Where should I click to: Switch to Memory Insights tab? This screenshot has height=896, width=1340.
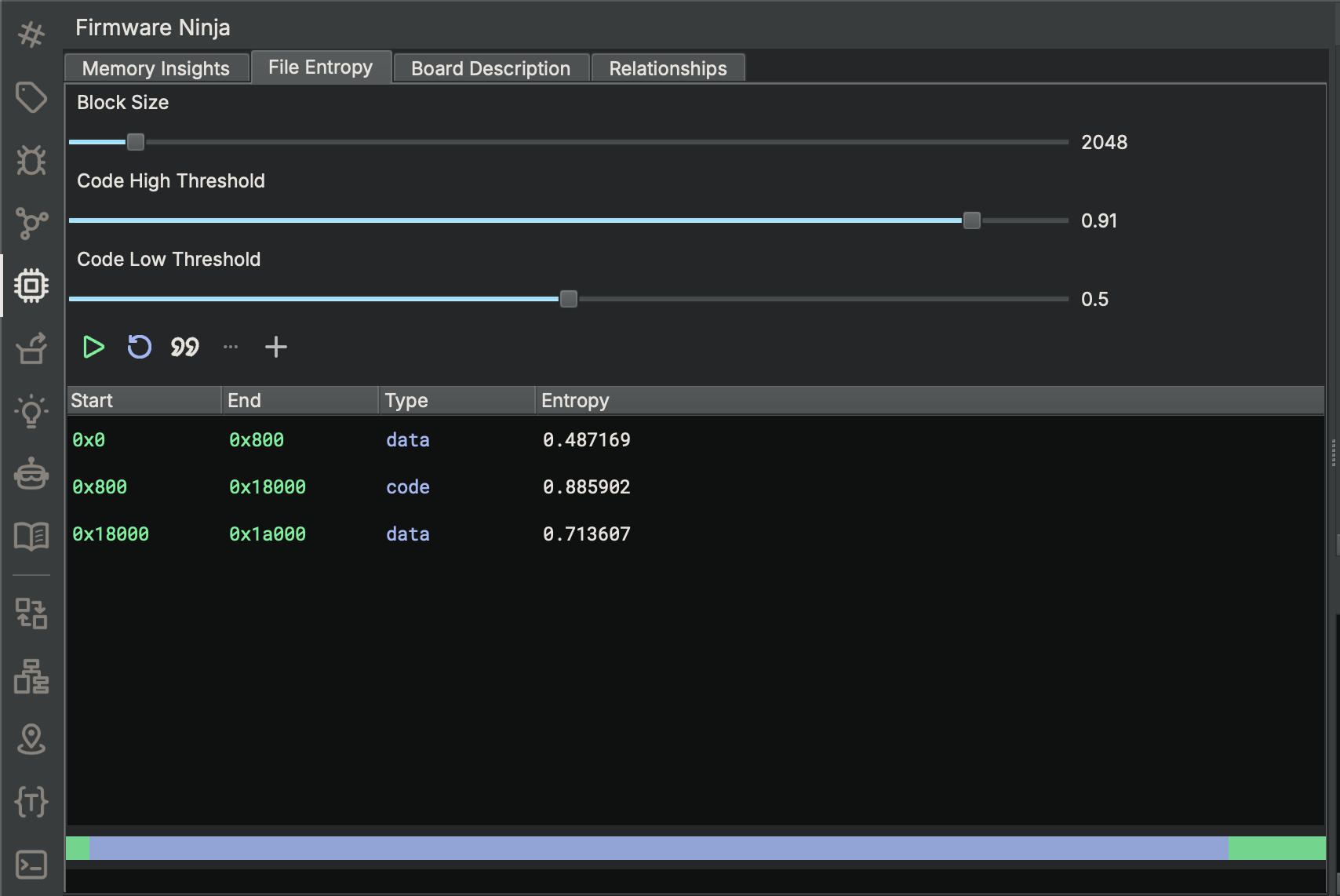pos(156,68)
